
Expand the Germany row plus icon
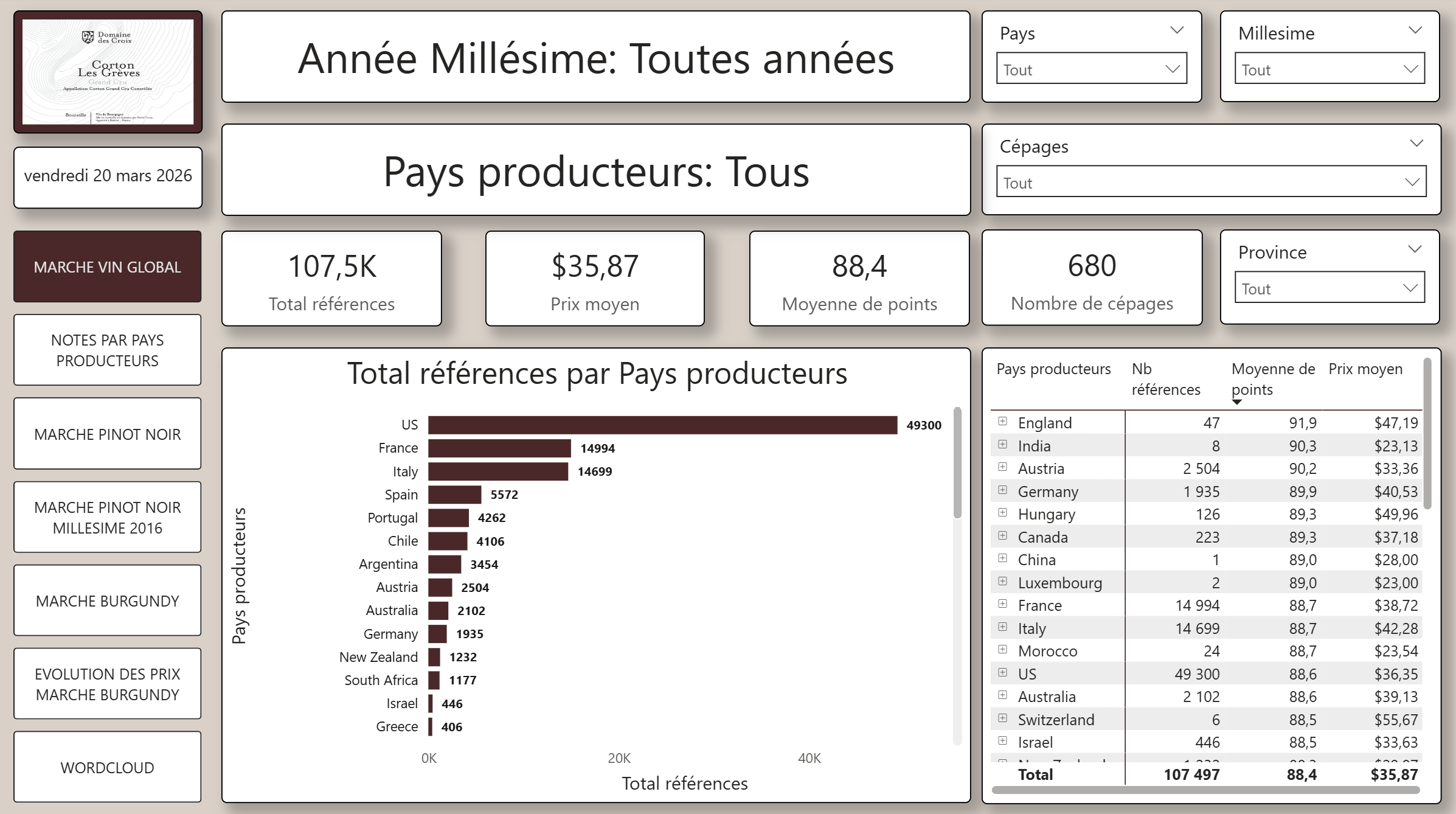(1002, 490)
